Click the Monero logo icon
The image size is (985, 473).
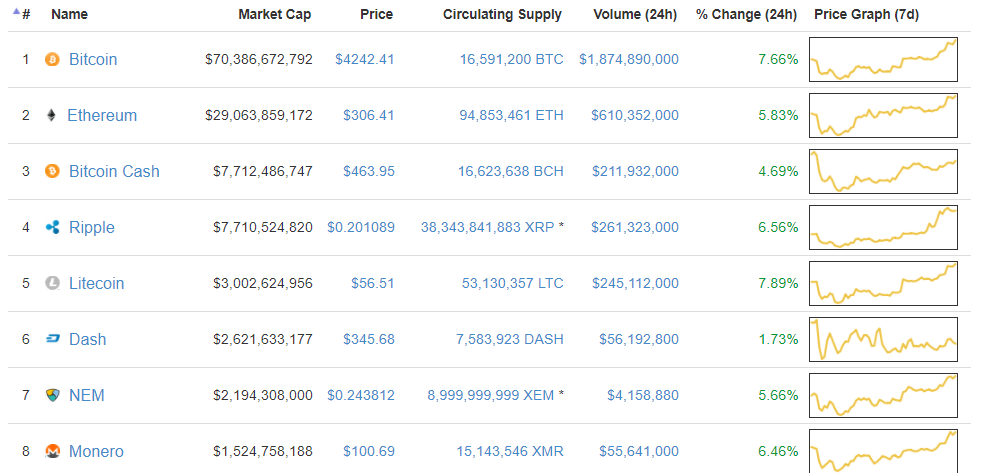point(53,452)
